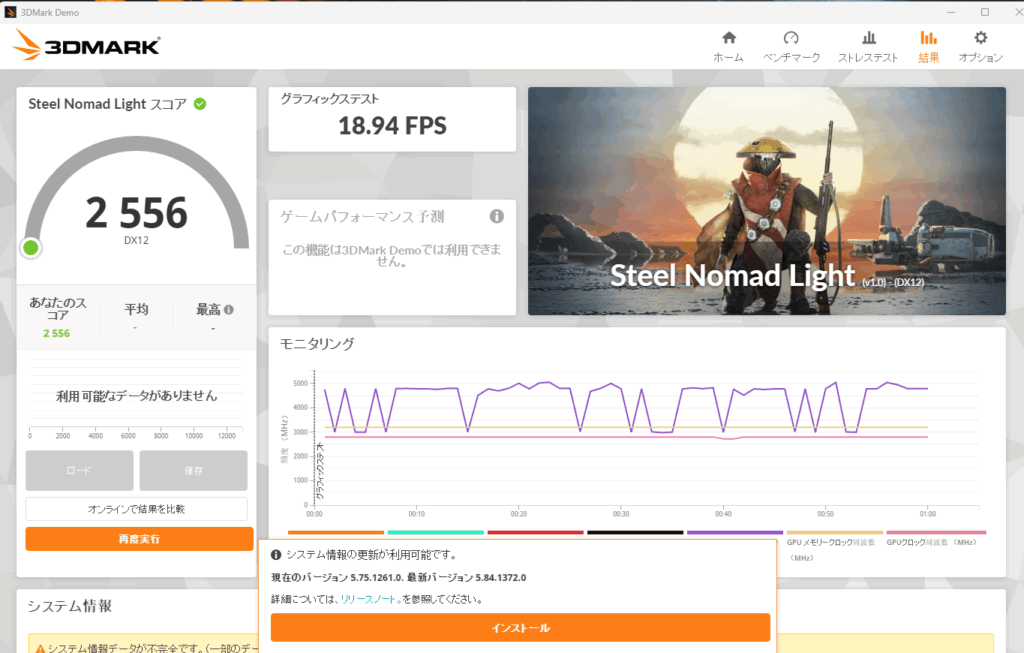Click the 再度実行 button
This screenshot has width=1024, height=653.
pos(139,539)
